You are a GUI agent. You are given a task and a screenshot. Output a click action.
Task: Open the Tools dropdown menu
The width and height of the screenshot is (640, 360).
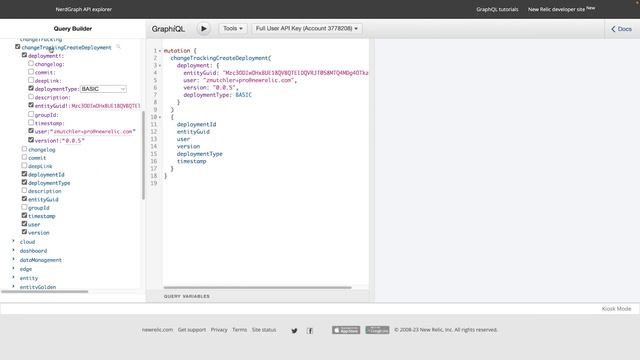pyautogui.click(x=233, y=29)
